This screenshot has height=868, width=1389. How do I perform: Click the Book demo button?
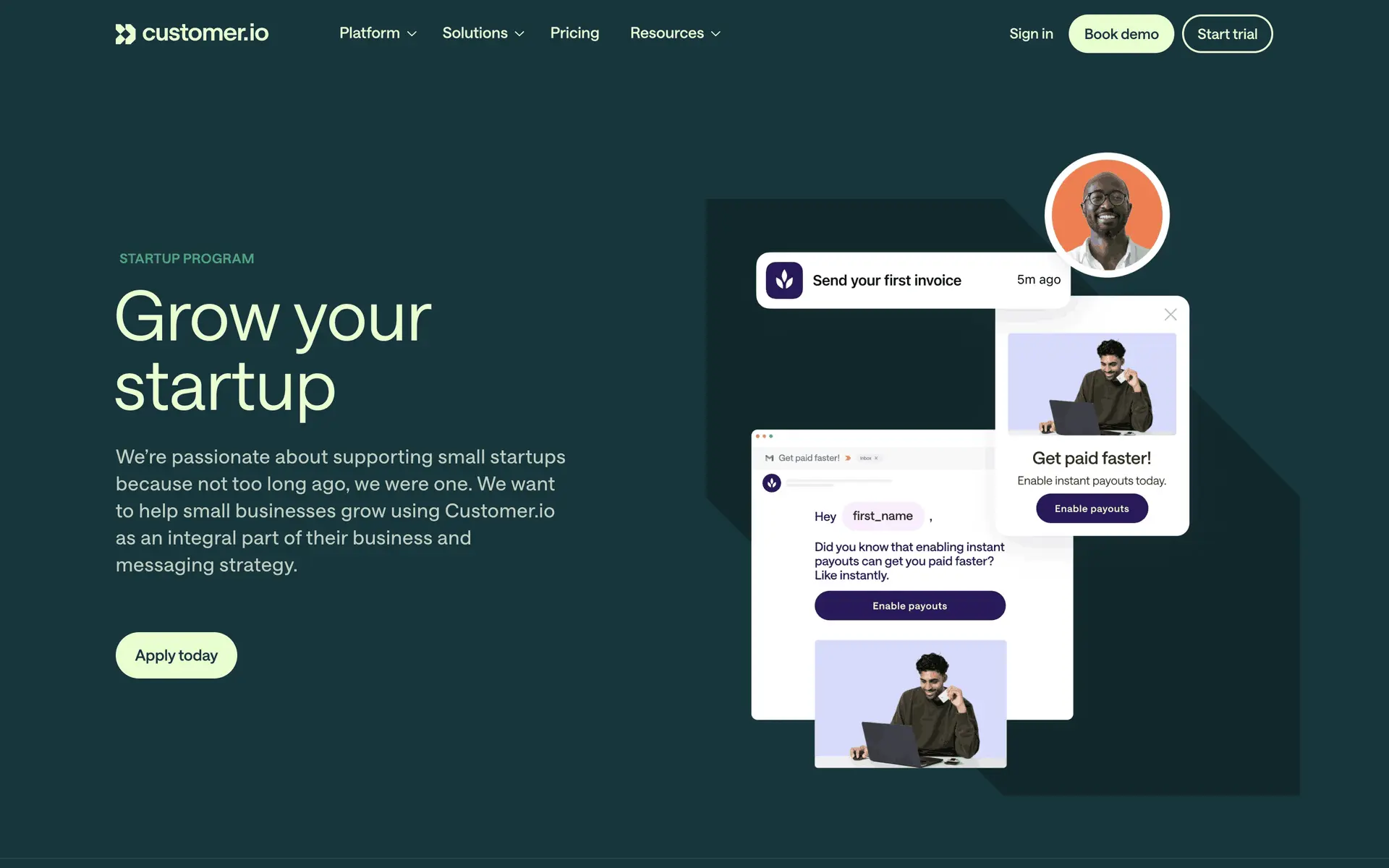(1121, 34)
